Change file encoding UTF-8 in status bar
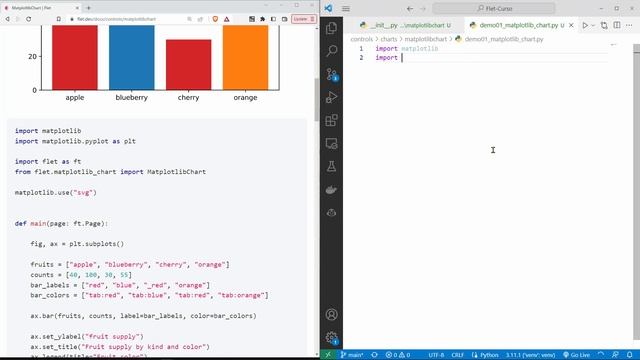This screenshot has width=640, height=360. (436, 355)
